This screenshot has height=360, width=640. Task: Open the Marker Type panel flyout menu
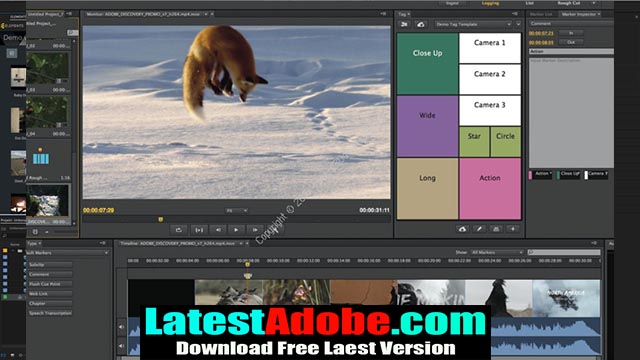102,243
